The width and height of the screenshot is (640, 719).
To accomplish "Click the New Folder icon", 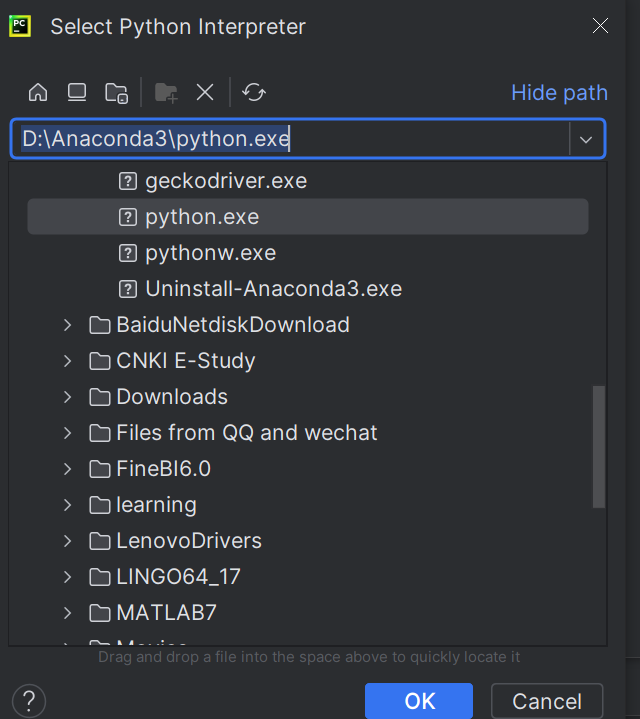I will (166, 93).
